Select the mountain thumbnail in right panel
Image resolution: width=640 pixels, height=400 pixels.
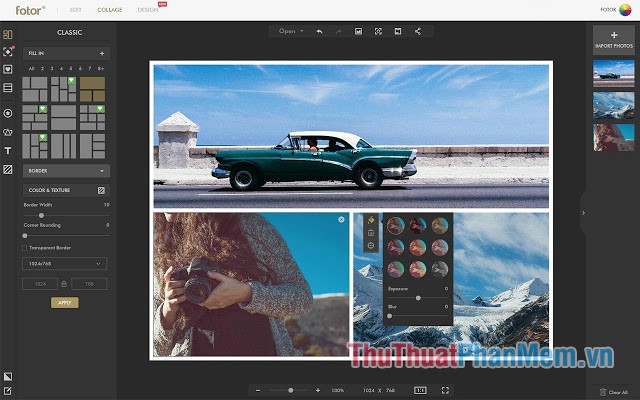[613, 105]
